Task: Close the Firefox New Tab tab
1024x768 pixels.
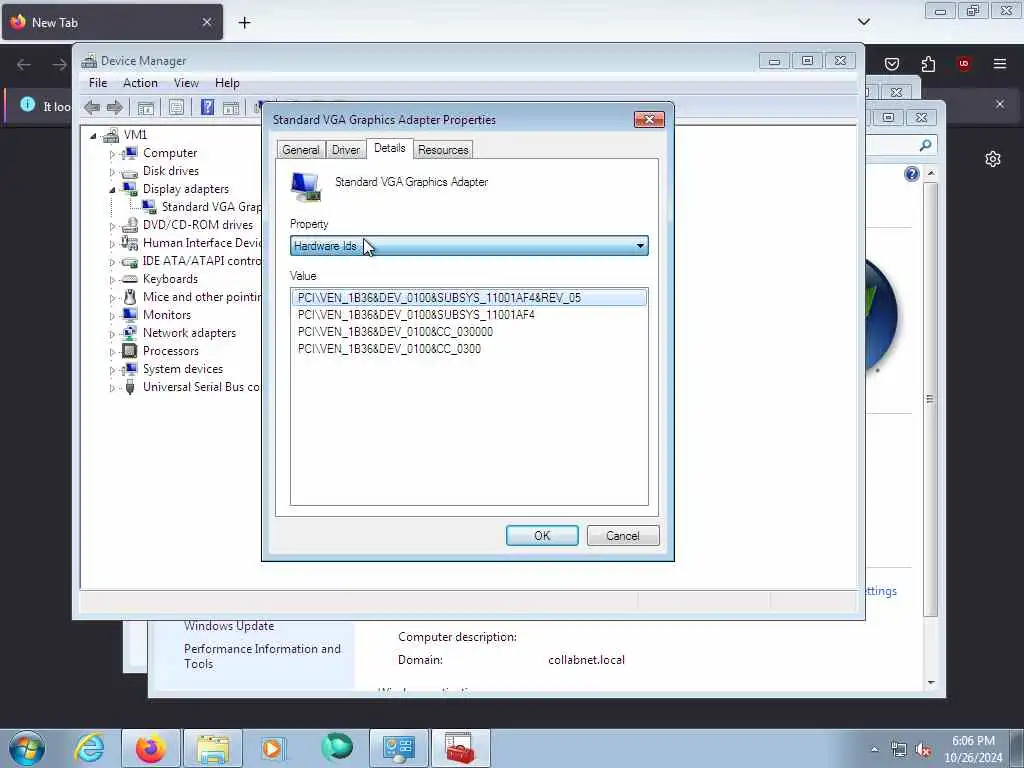Action: coord(206,22)
